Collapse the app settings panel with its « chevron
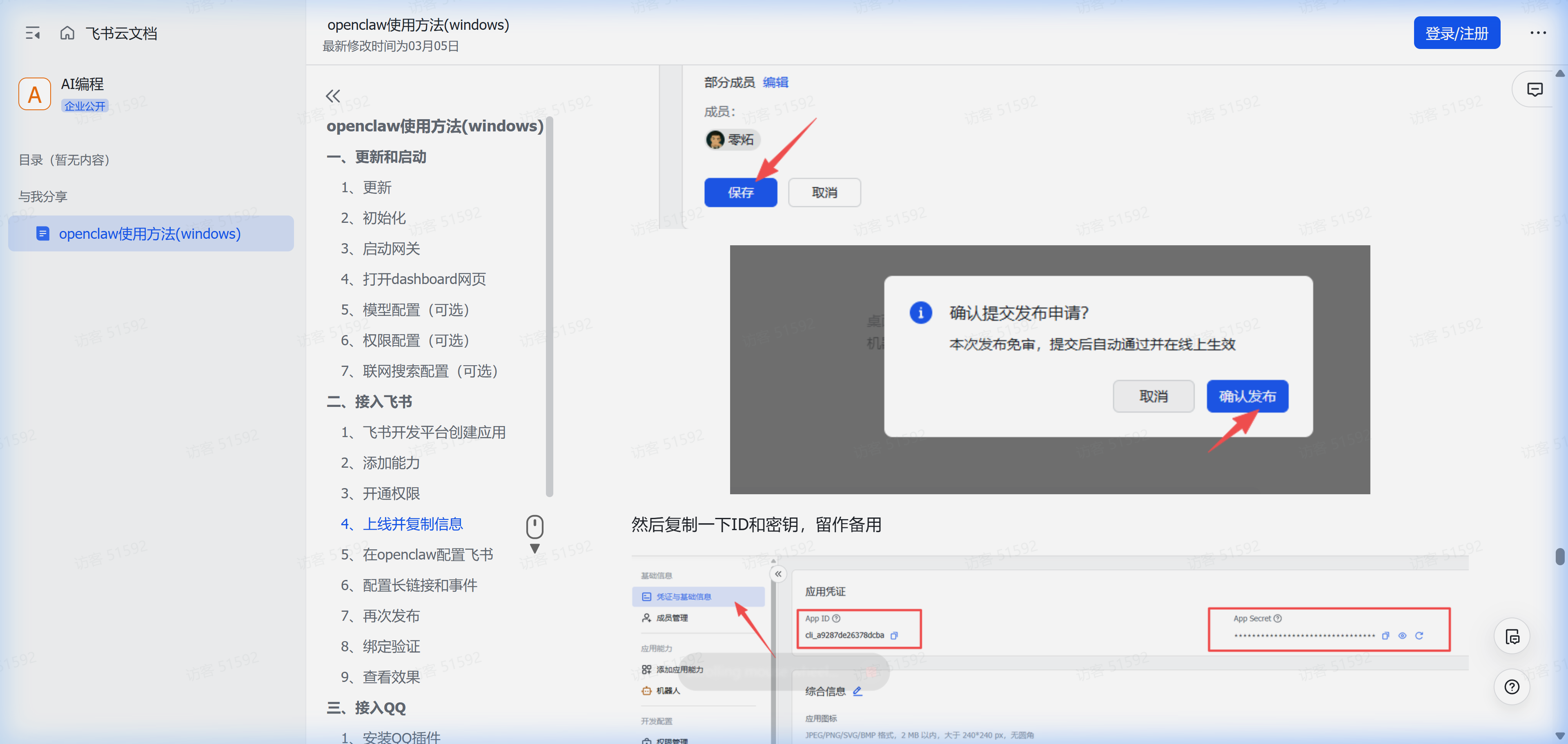The width and height of the screenshot is (1568, 744). [778, 574]
